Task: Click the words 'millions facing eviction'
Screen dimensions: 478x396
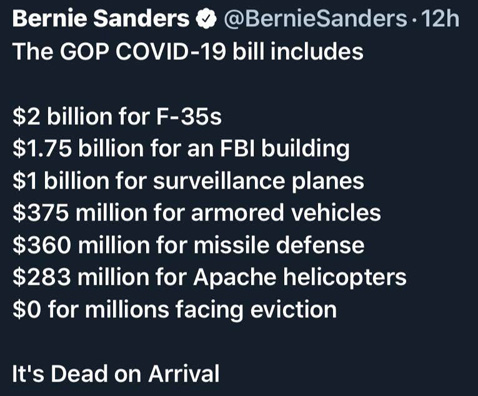Action: coord(211,310)
